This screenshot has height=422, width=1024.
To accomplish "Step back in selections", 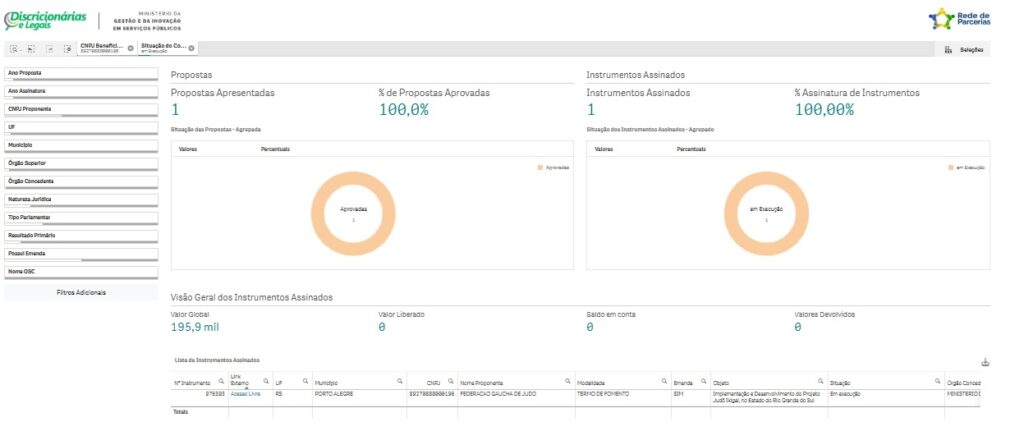I will [31, 49].
